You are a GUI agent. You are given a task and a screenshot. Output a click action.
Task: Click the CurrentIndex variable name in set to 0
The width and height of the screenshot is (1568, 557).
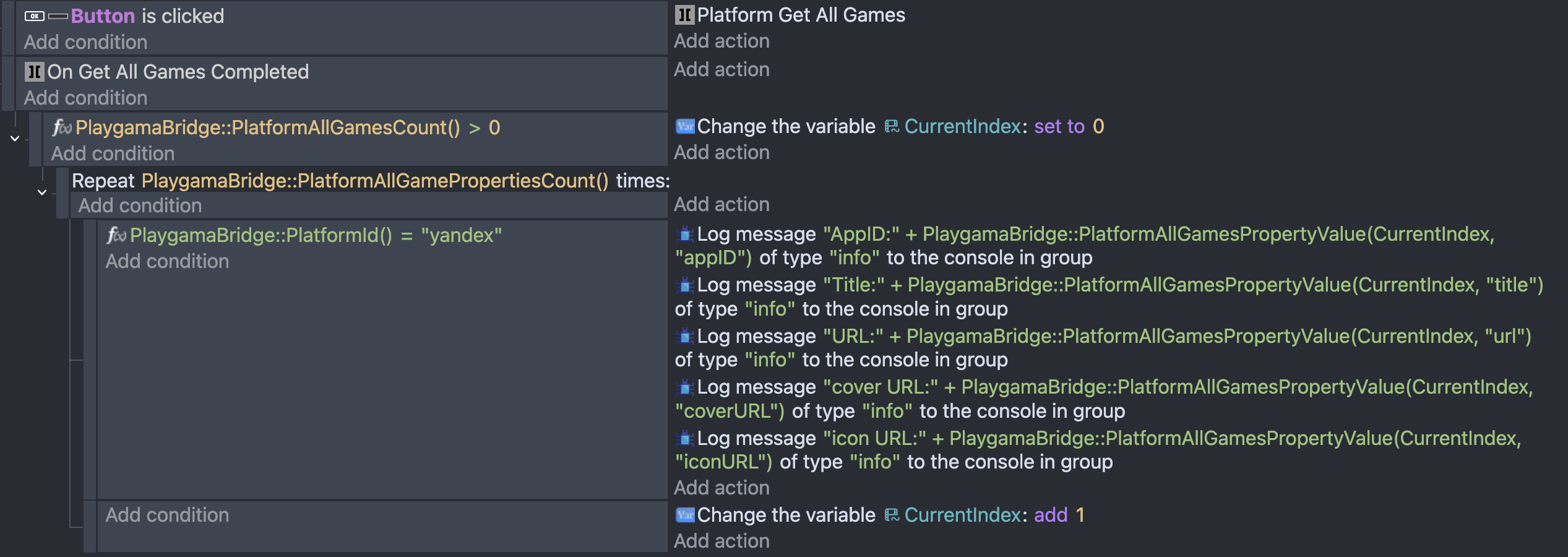click(x=962, y=126)
